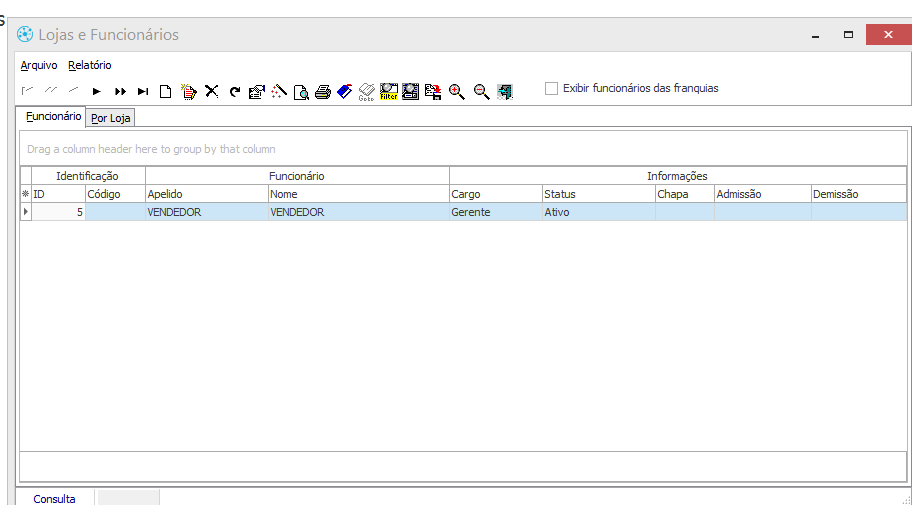Click the printer icon
This screenshot has width=912, height=505.
click(322, 92)
